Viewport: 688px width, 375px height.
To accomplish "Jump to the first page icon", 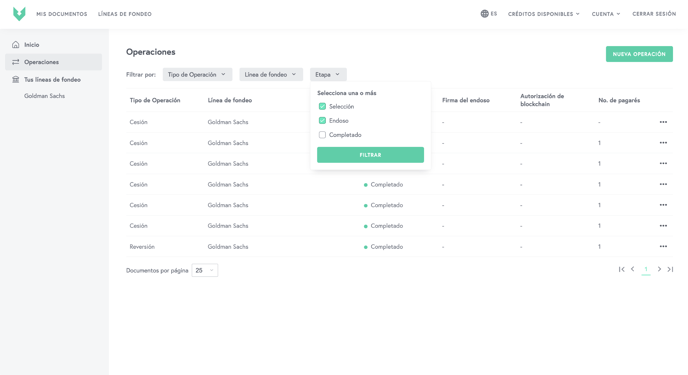I will click(621, 269).
